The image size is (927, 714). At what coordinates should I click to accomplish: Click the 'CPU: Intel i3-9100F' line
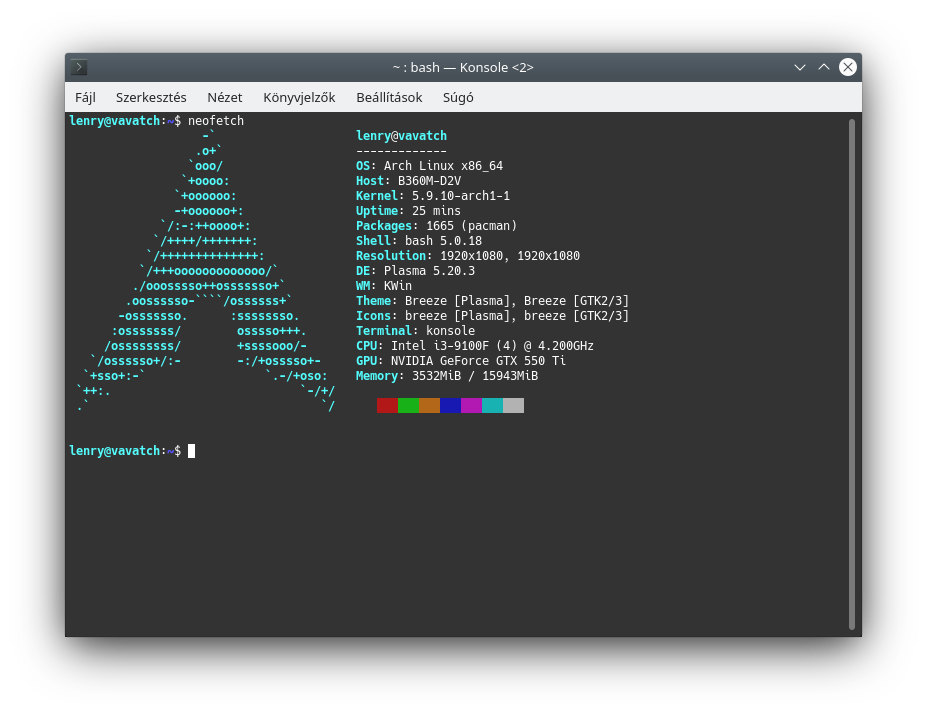[x=475, y=346]
